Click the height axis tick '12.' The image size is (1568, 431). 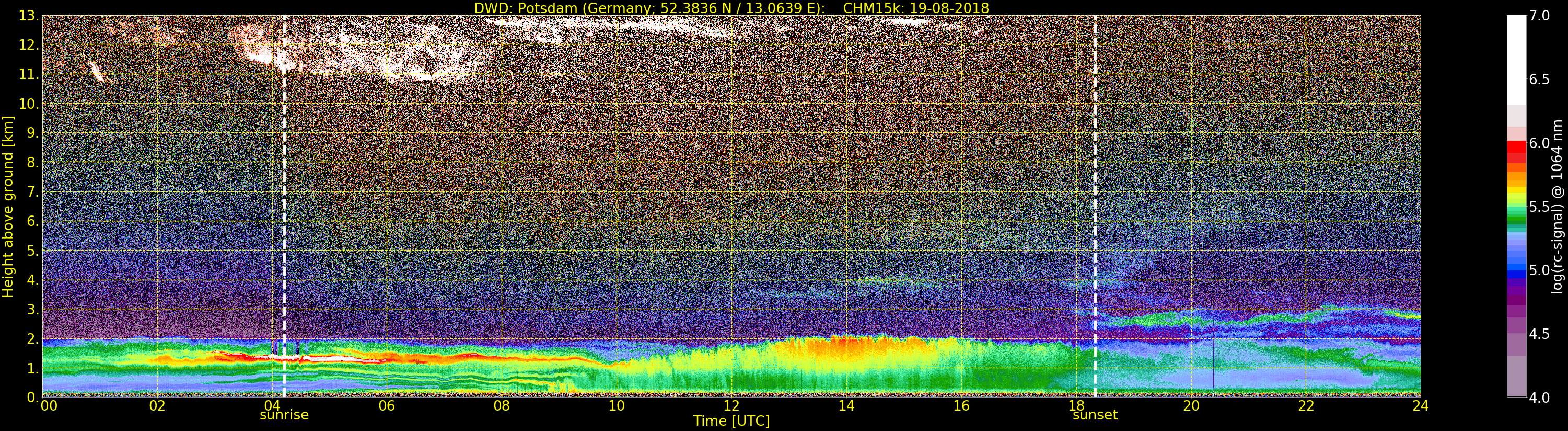click(28, 45)
